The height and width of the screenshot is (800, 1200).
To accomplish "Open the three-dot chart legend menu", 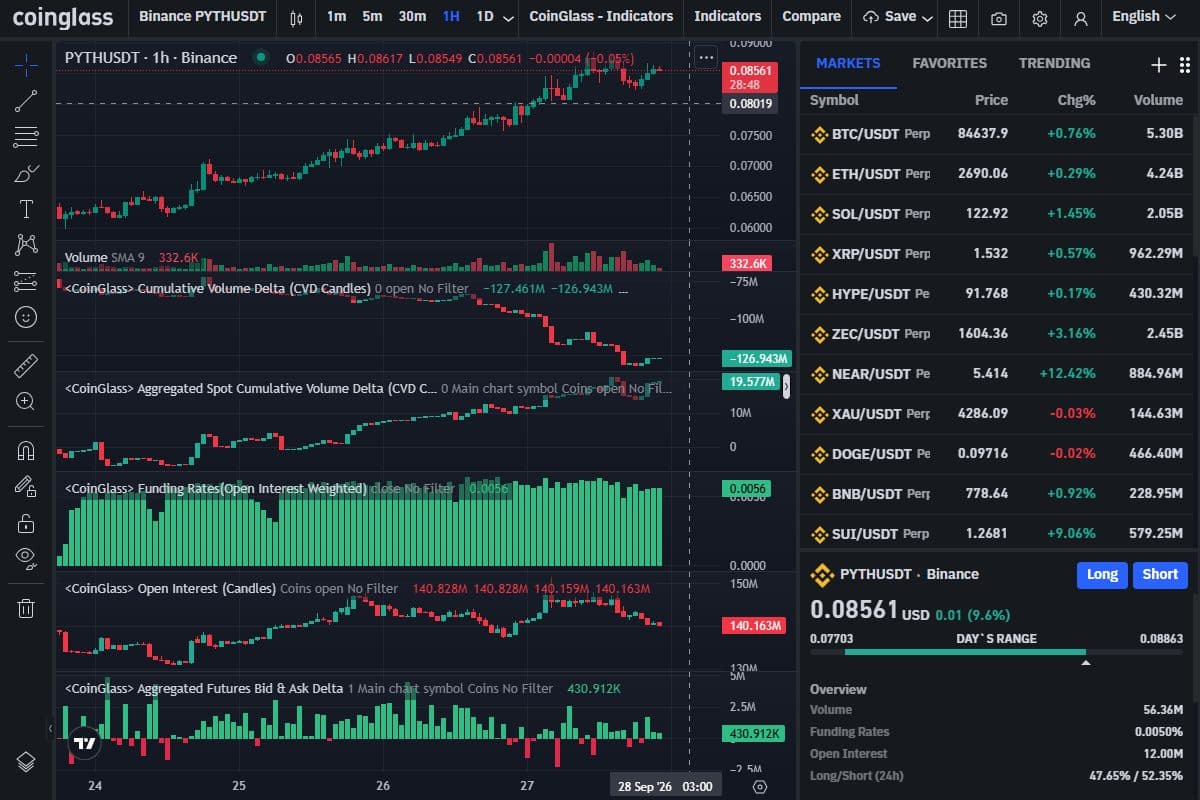I will tap(706, 57).
